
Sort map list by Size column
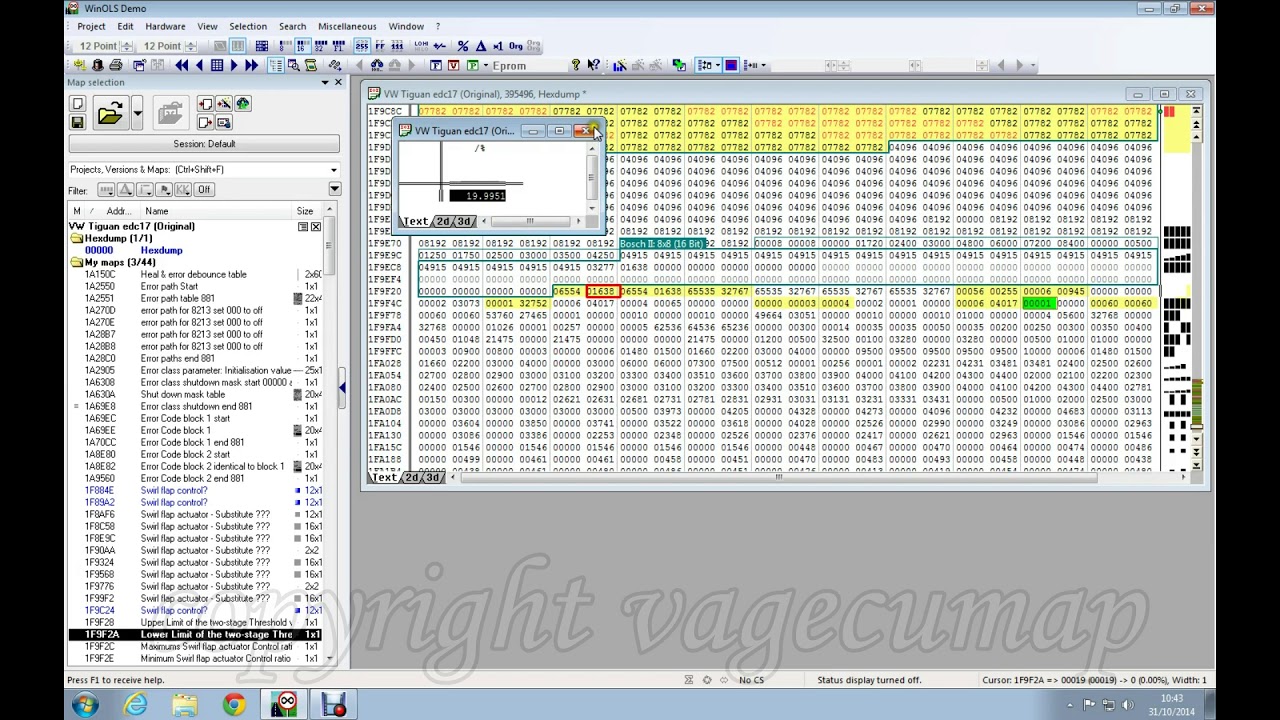point(305,211)
